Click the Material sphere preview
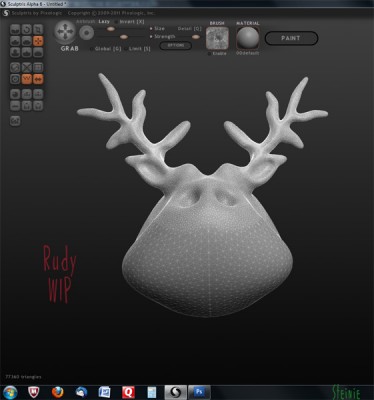 (248, 38)
